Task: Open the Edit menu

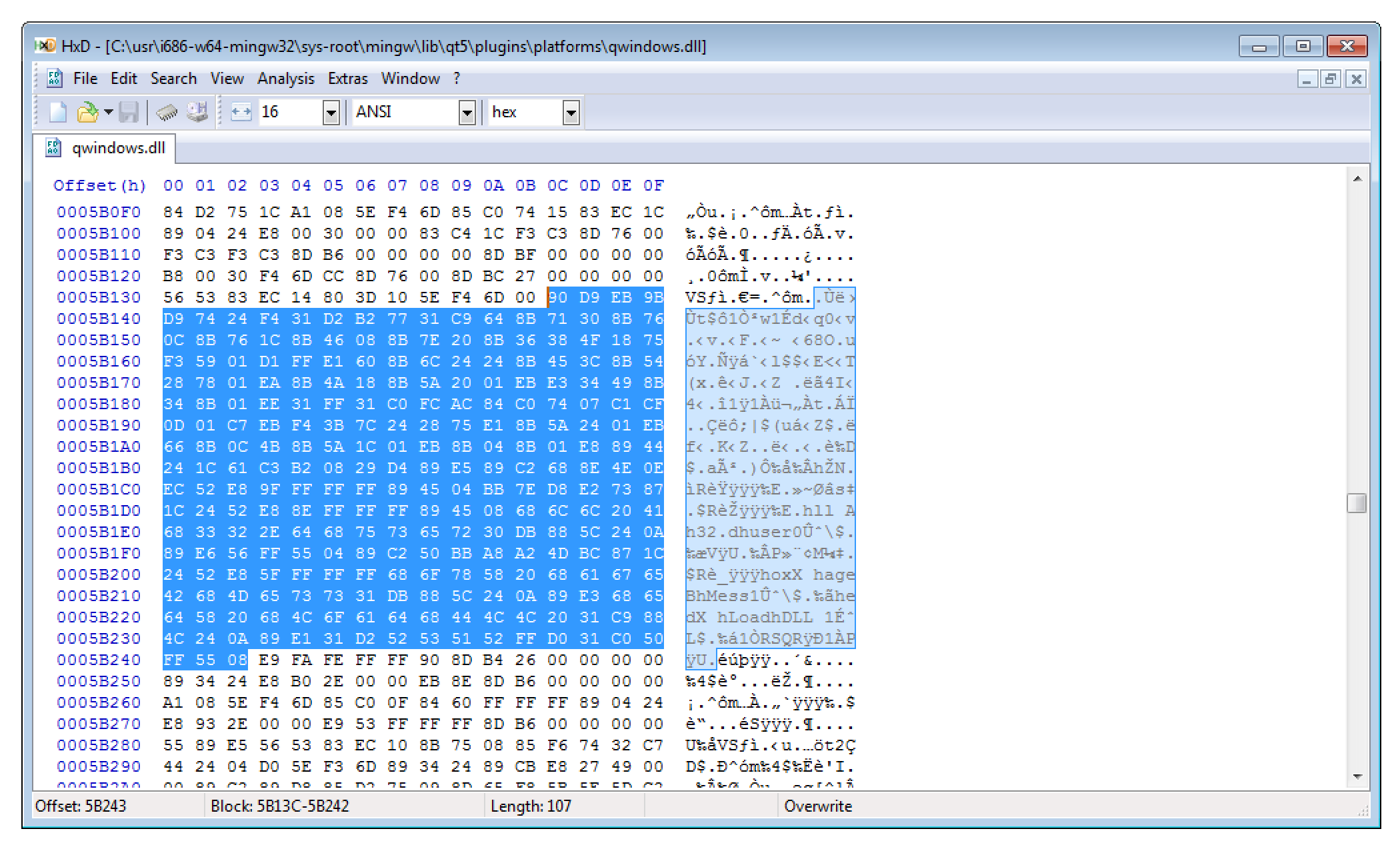Action: [x=124, y=79]
